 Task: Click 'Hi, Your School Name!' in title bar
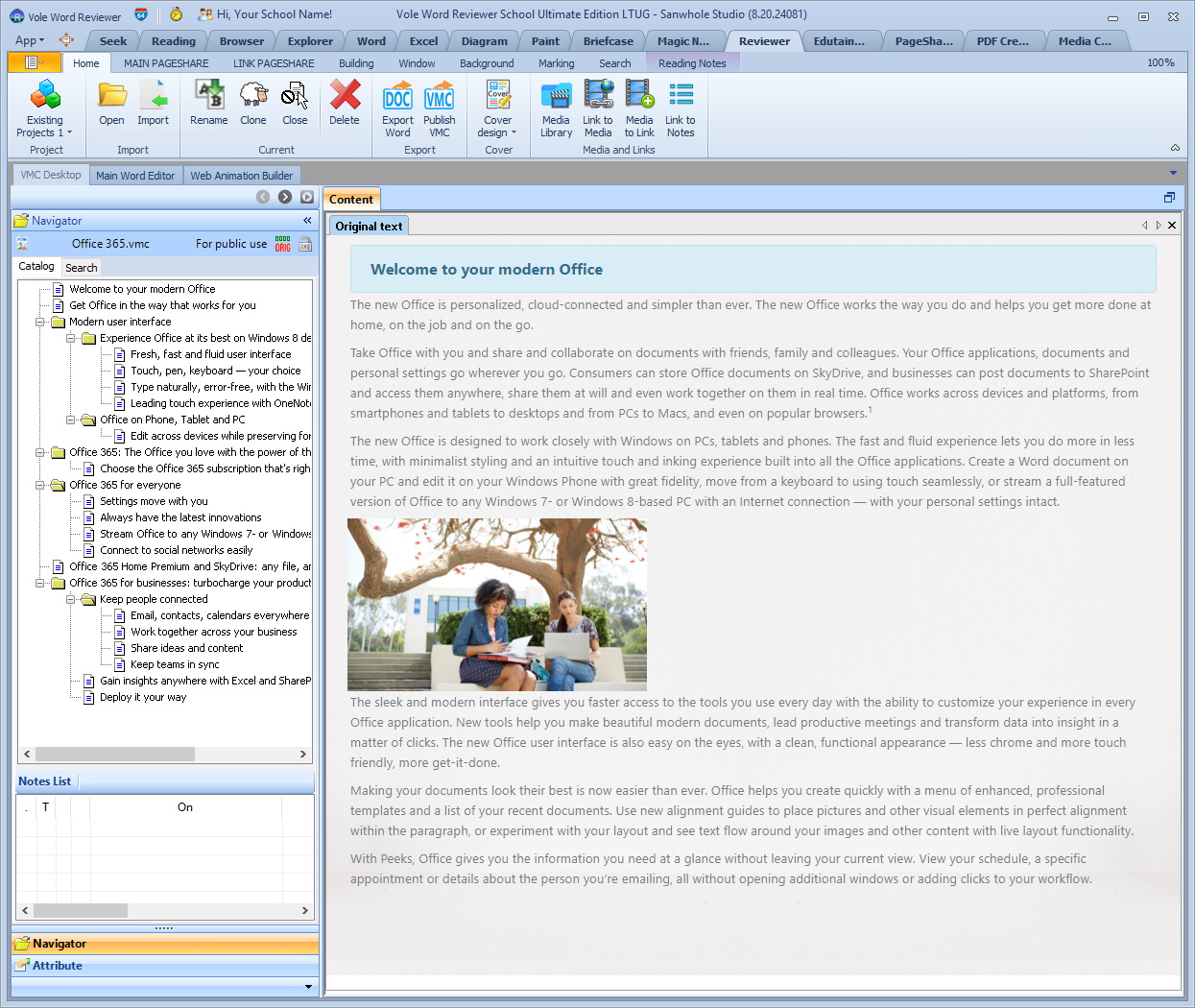point(275,14)
